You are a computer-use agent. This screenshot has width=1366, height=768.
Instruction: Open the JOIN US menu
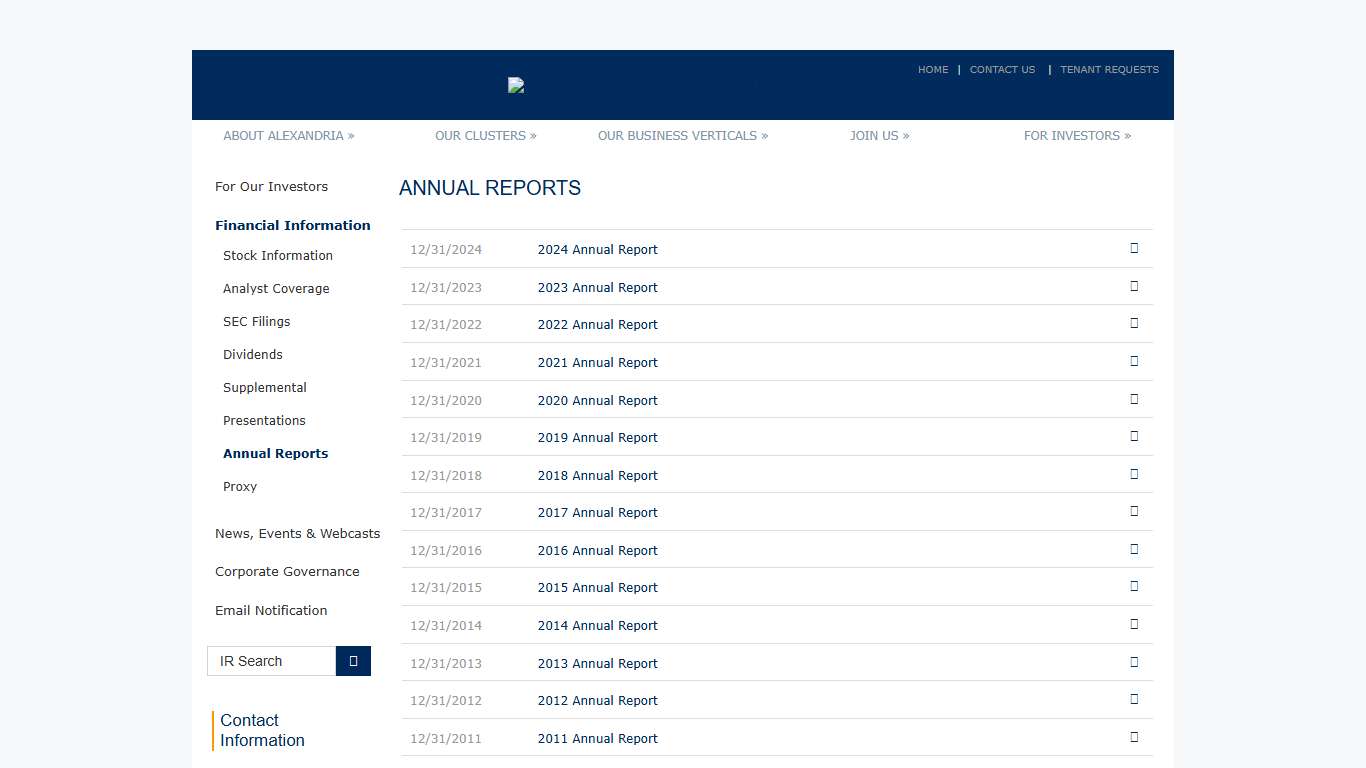coord(879,135)
